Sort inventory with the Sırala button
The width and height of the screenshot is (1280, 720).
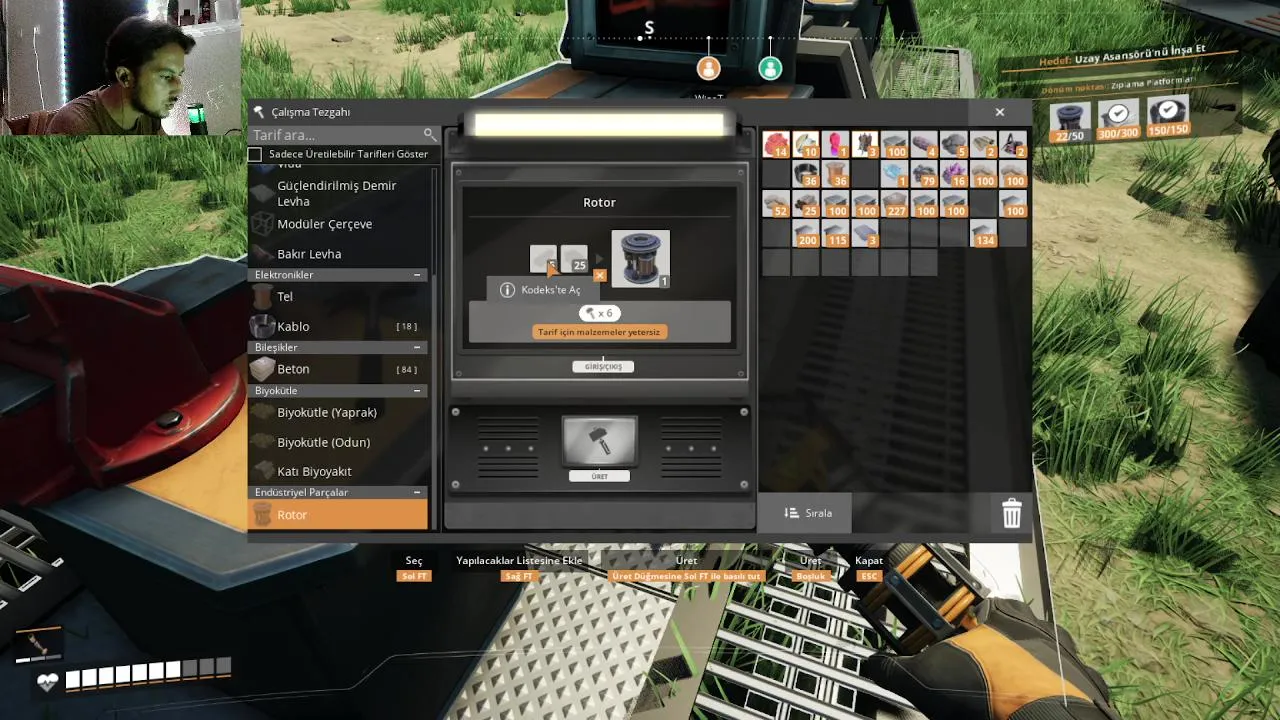(807, 513)
